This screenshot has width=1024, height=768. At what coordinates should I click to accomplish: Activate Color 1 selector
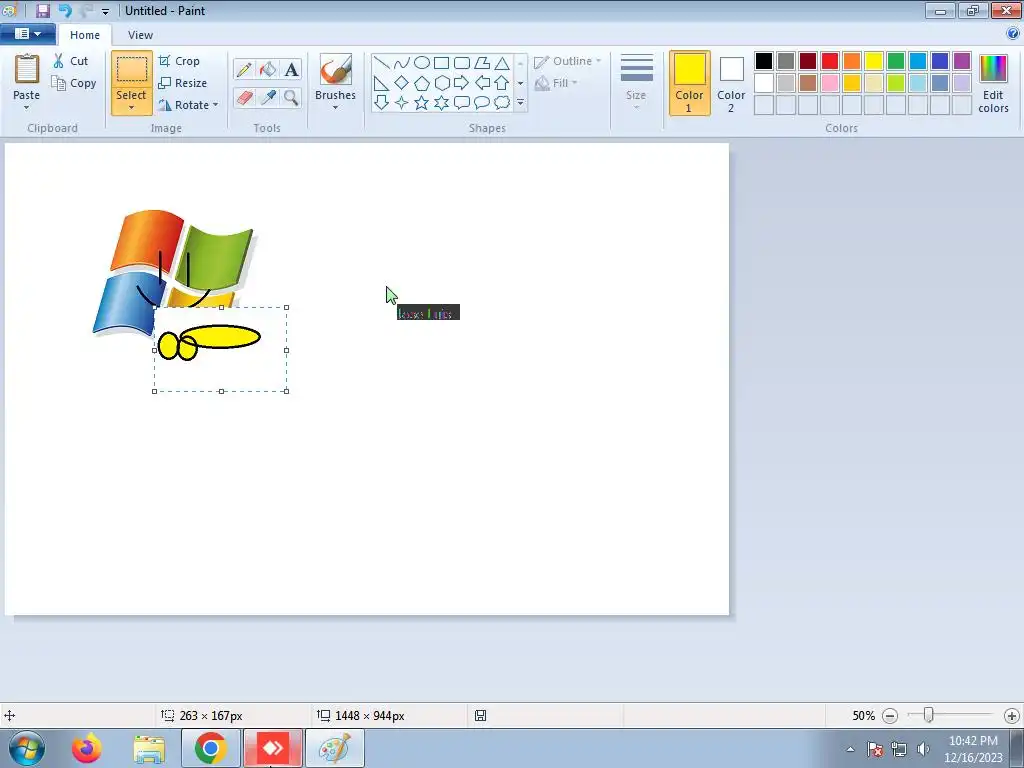[x=690, y=83]
